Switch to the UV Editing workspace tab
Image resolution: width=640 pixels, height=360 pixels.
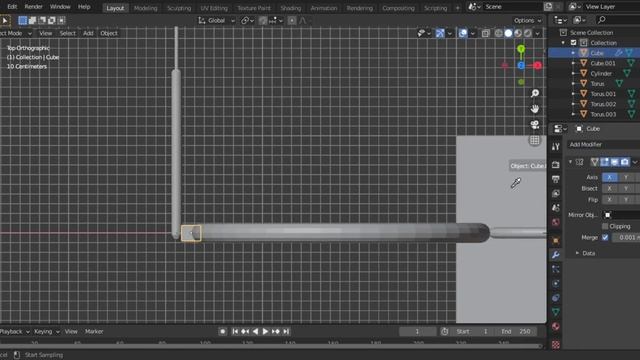point(214,8)
